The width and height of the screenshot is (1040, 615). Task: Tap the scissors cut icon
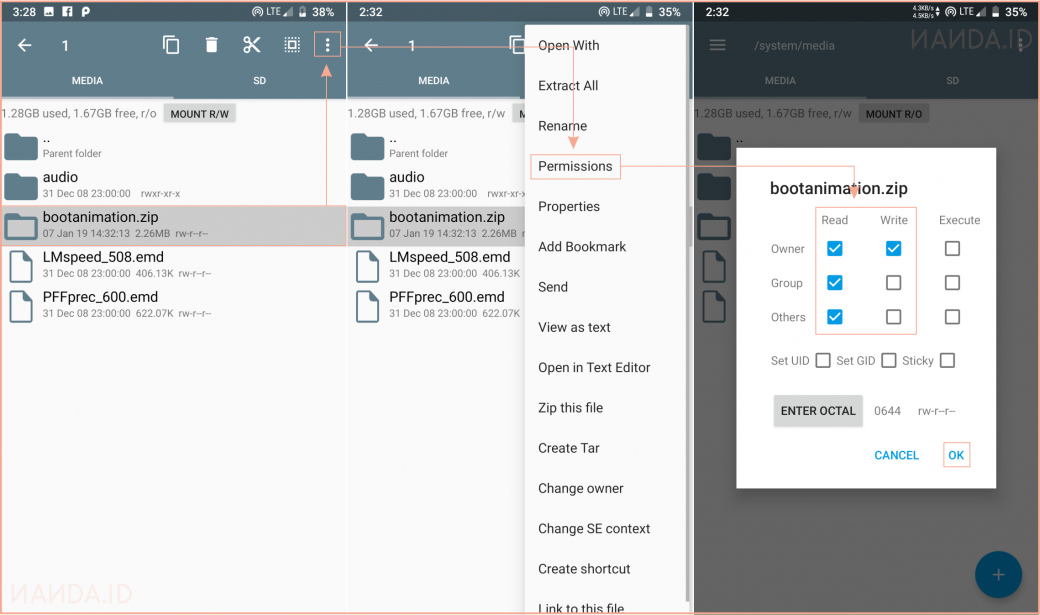tap(251, 45)
